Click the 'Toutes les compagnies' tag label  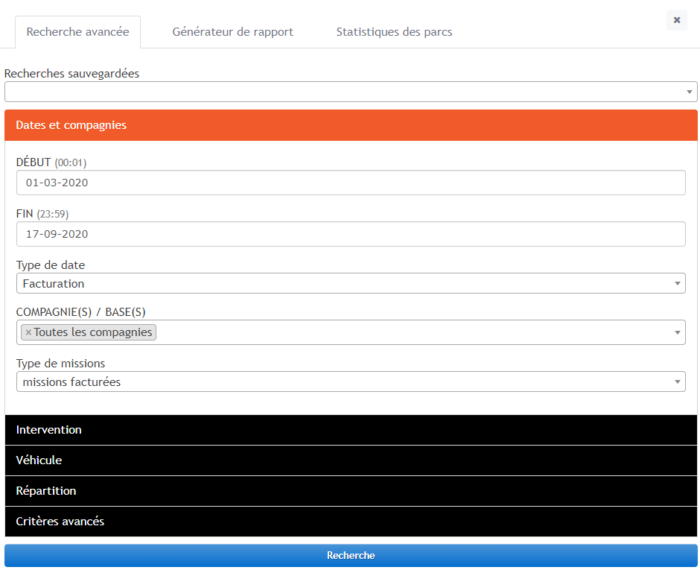[93, 332]
